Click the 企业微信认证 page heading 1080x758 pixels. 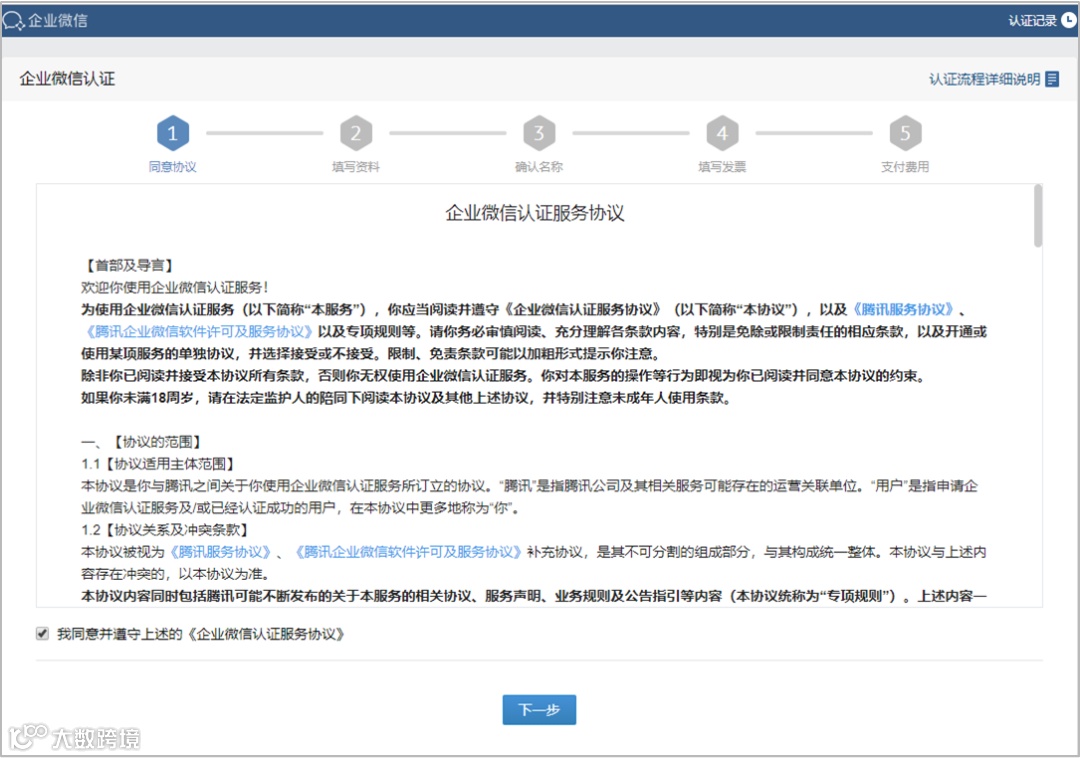(x=67, y=78)
